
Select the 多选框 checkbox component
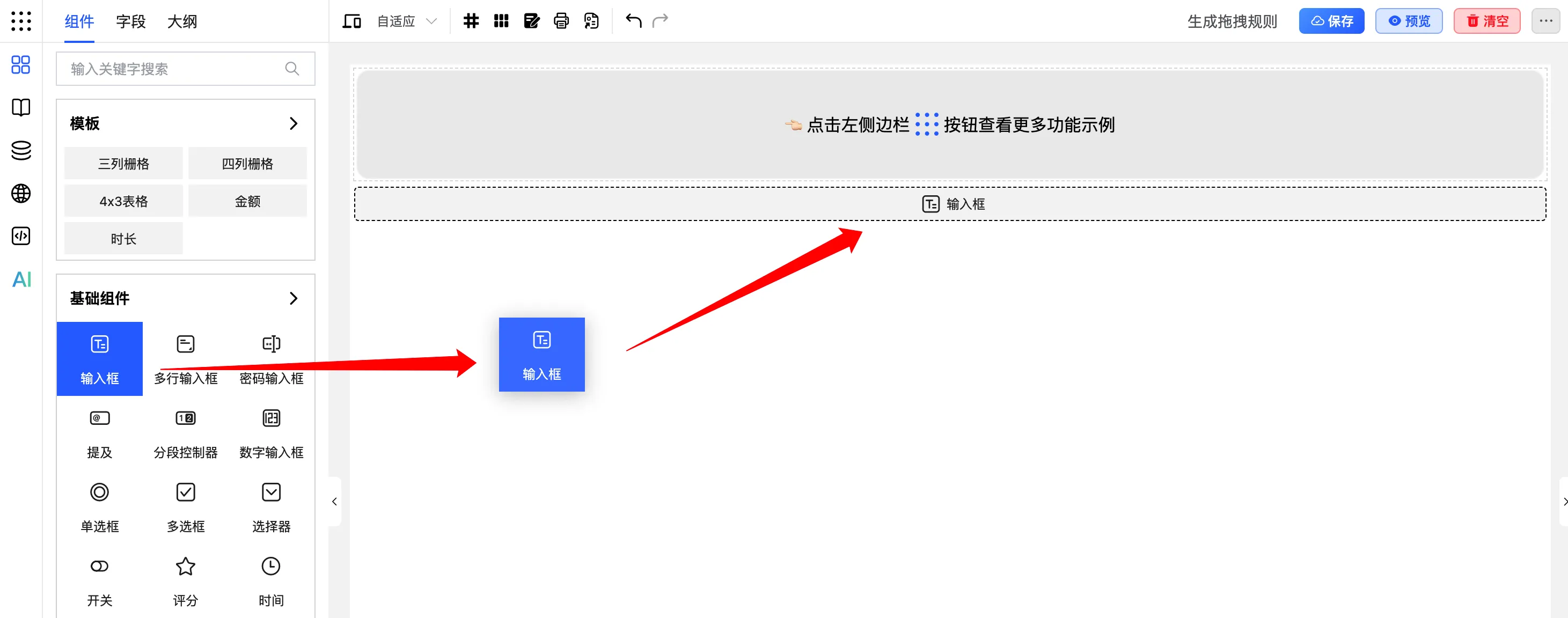[x=186, y=506]
